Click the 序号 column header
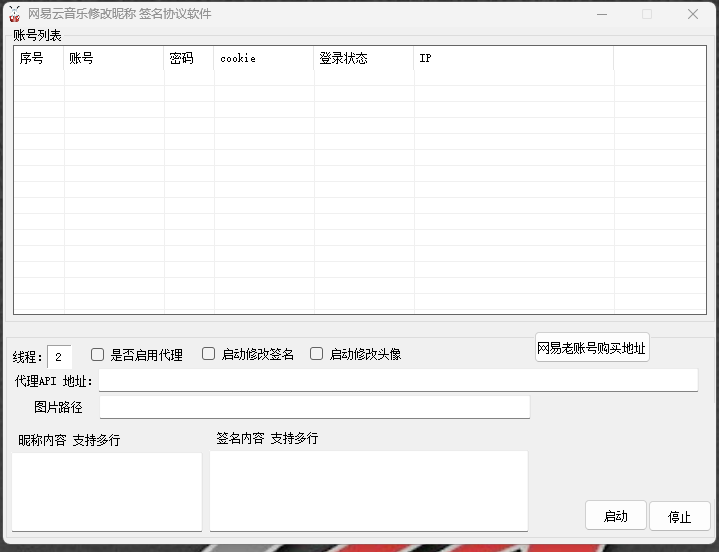This screenshot has width=719, height=552. click(38, 59)
